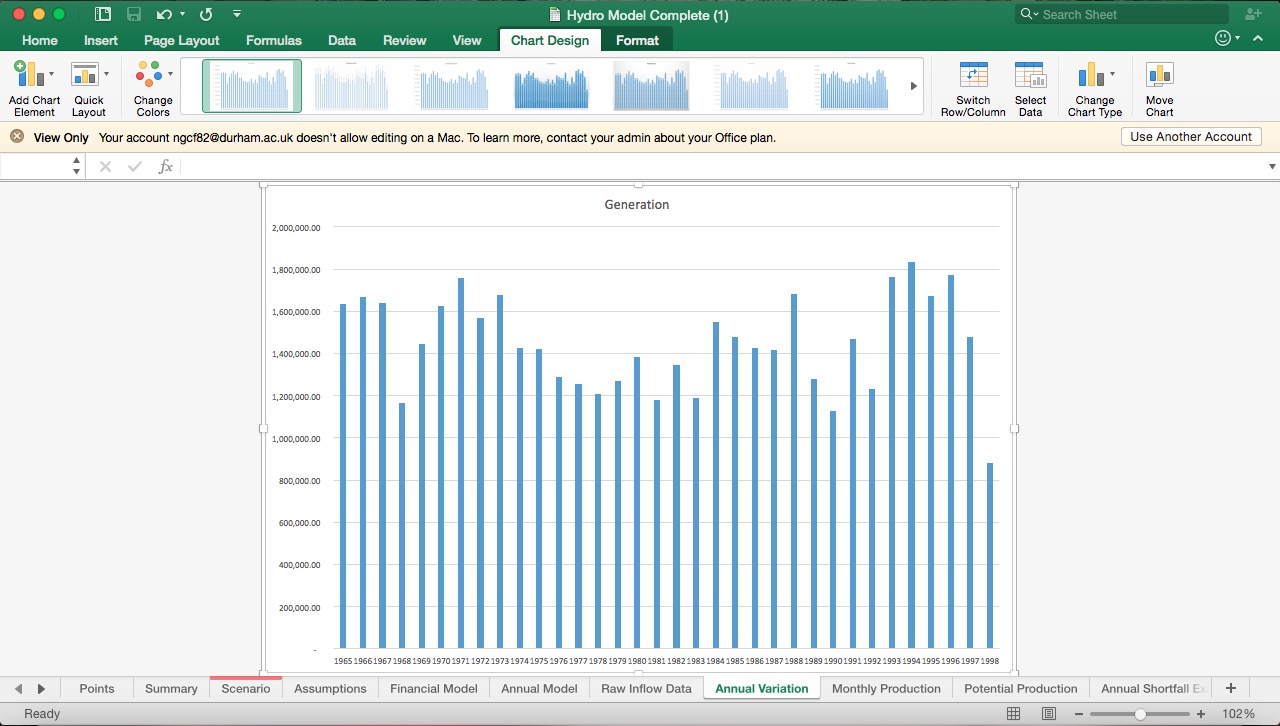Screen dimensions: 1280x726
Task: Click Switch Row/Column
Action: point(972,86)
